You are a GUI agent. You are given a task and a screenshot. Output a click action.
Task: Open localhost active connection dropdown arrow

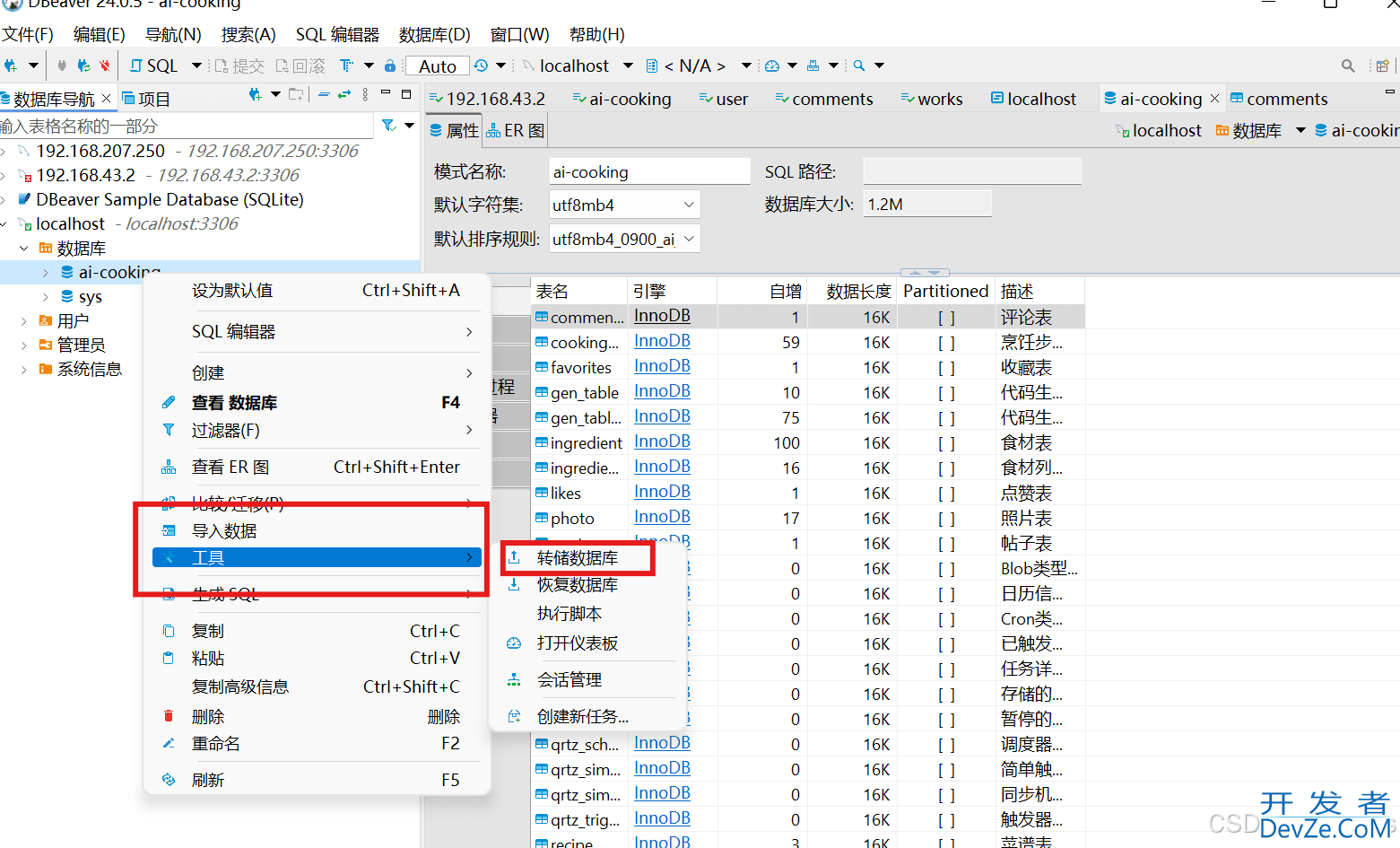point(628,66)
